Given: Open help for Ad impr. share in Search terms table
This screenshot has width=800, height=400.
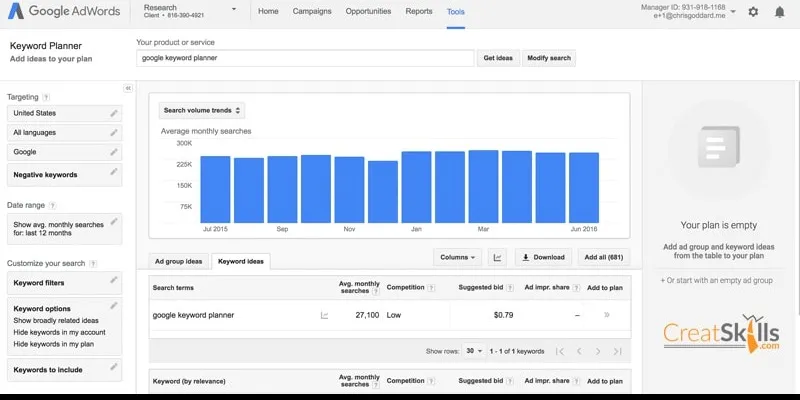Looking at the screenshot, I should 576,288.
